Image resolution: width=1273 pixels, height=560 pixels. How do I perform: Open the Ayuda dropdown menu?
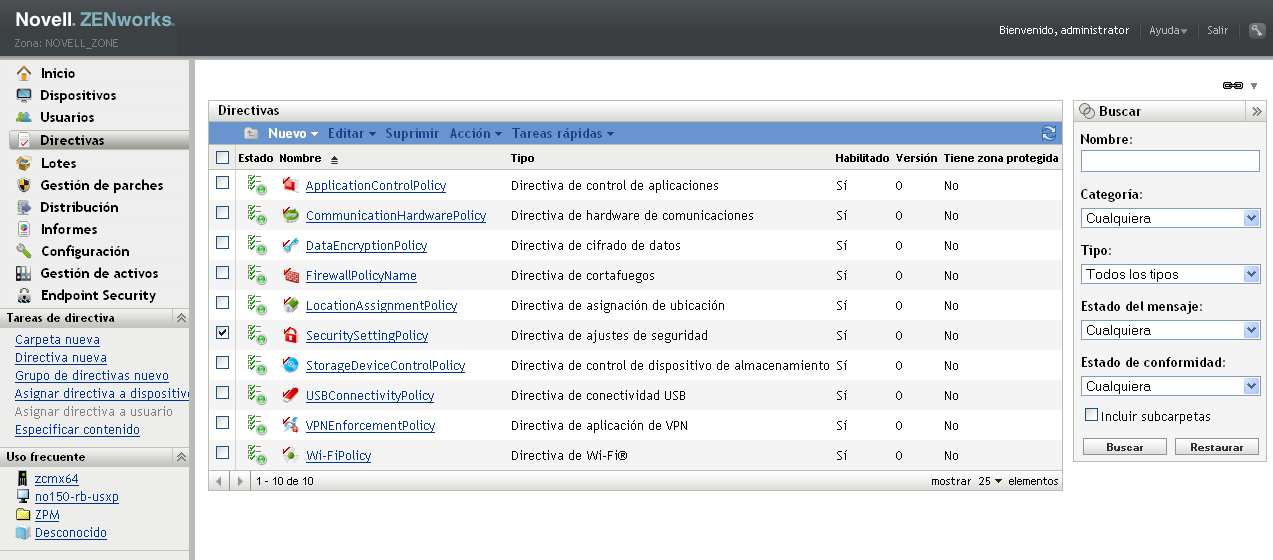click(x=1168, y=30)
